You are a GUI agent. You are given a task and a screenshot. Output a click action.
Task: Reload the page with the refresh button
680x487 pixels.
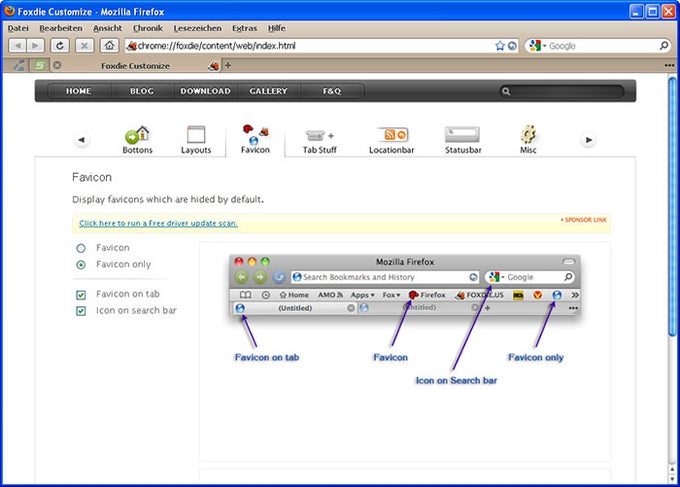click(x=60, y=46)
